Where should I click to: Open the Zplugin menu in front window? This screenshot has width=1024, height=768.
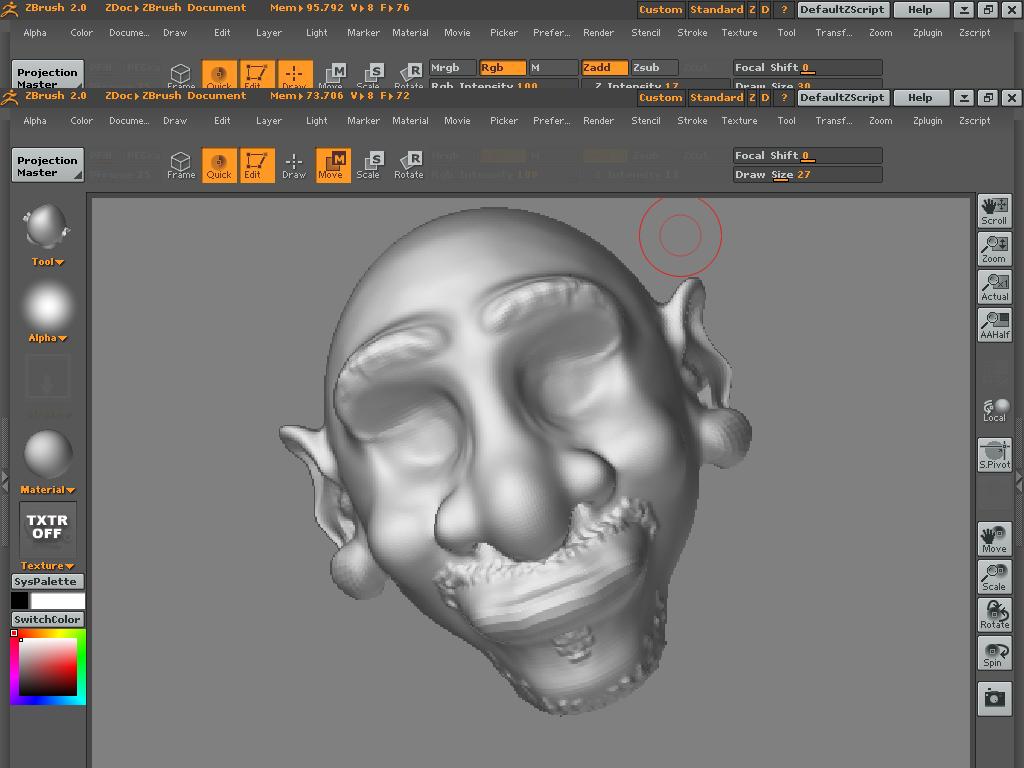[x=927, y=121]
